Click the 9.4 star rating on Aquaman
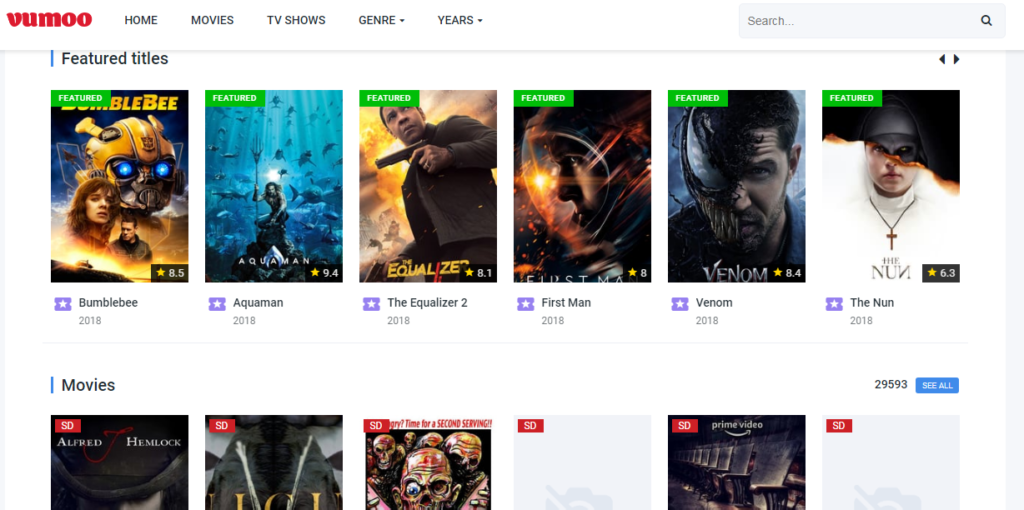Screen dimensions: 1024x510 pos(324,273)
